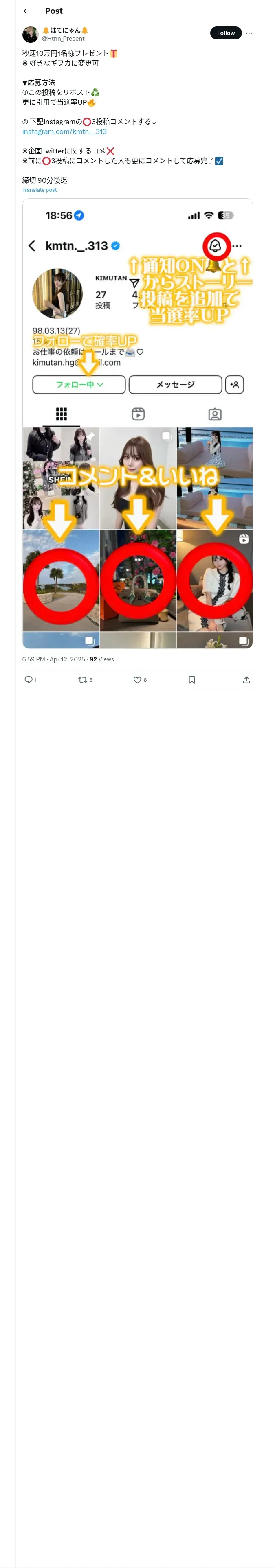Open the post's more options menu
This screenshot has height=1568, width=275.
(249, 33)
